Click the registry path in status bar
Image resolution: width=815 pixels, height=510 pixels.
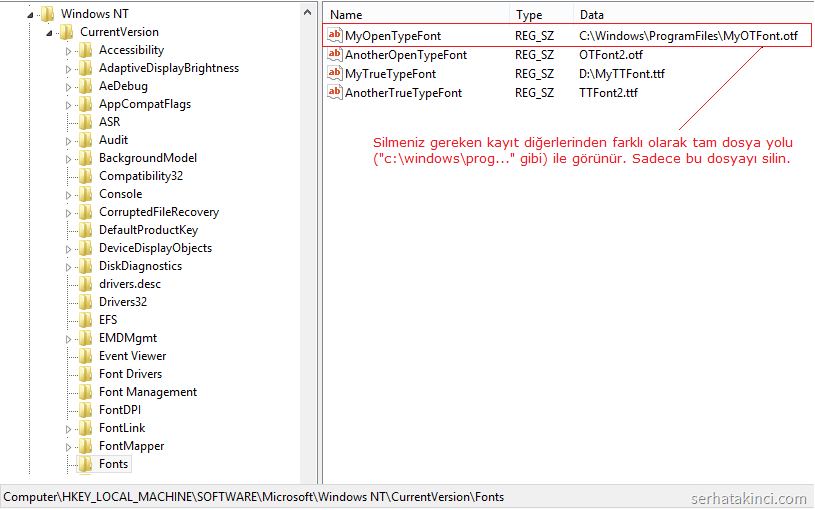(x=254, y=497)
